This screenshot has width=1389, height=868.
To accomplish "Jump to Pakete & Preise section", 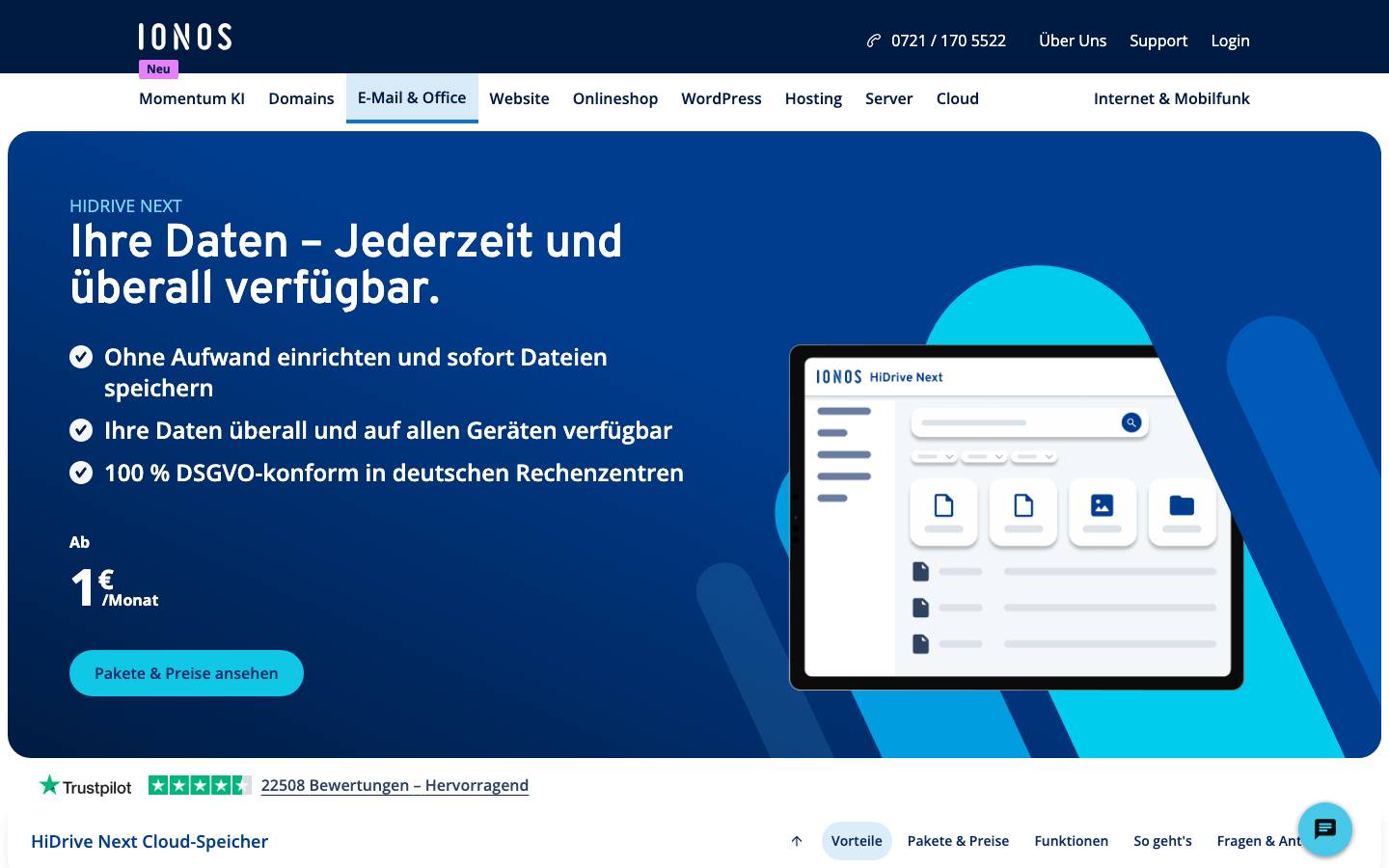I will tap(958, 841).
